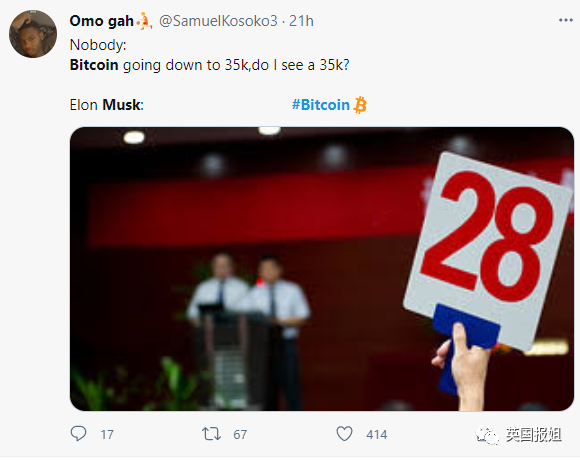Screen dimensions: 580x461
Task: Click the Chinese watermark text label
Action: pyautogui.click(x=534, y=434)
